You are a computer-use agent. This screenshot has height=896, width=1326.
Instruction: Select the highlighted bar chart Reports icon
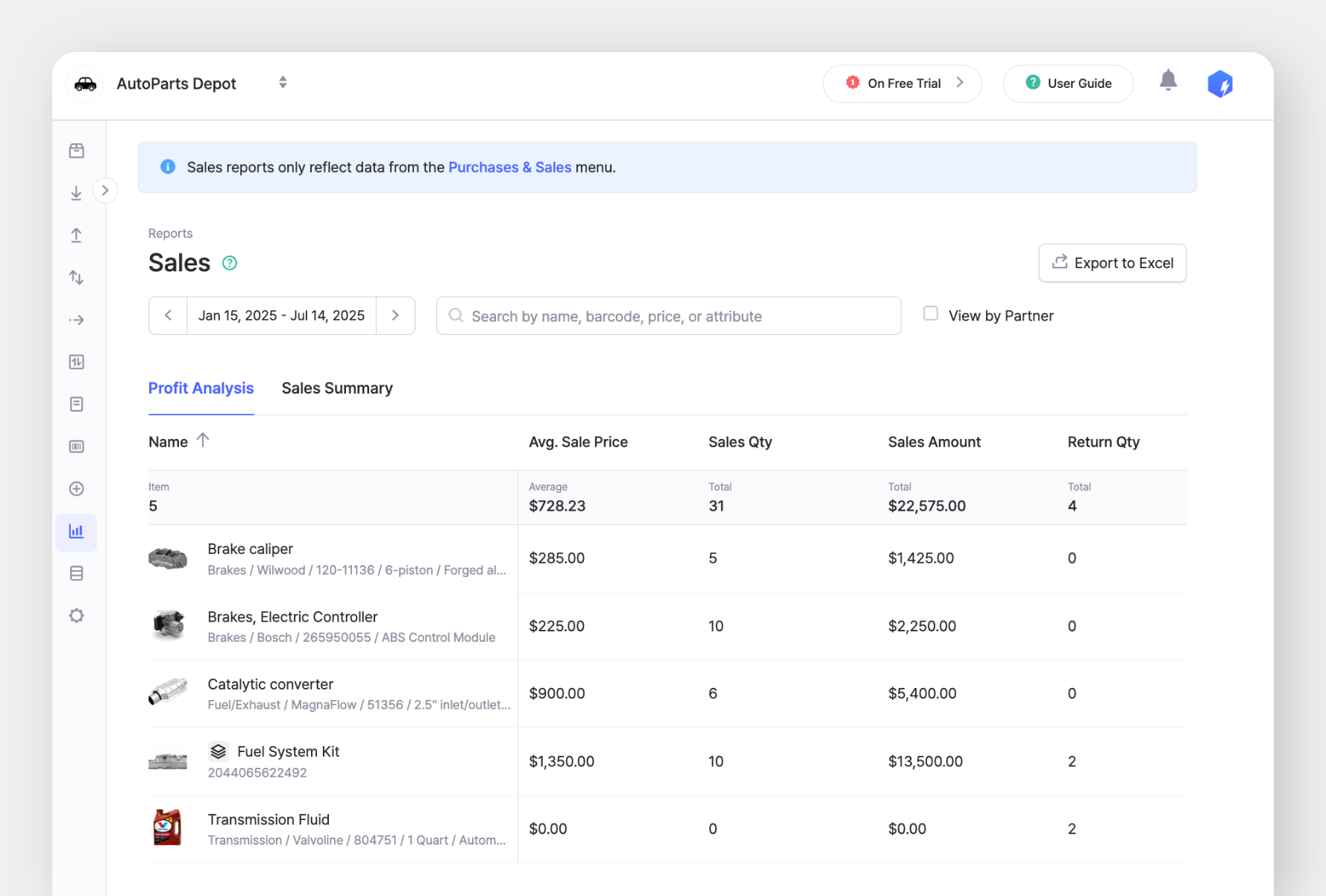click(76, 532)
